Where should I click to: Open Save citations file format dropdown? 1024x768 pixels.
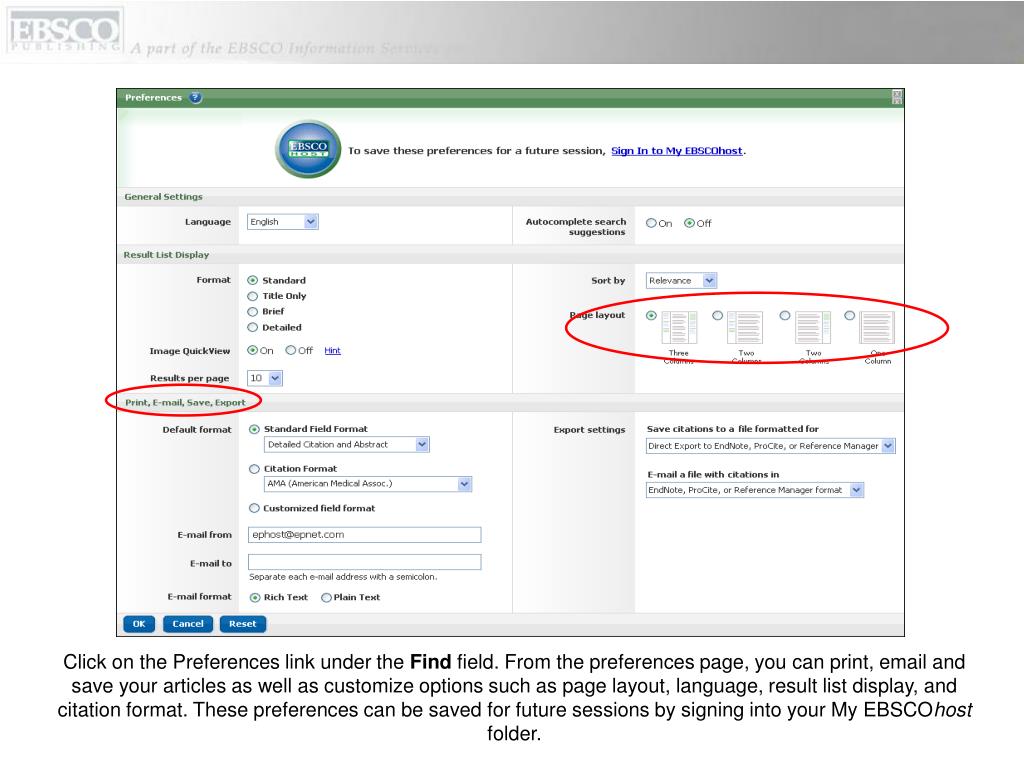click(771, 446)
